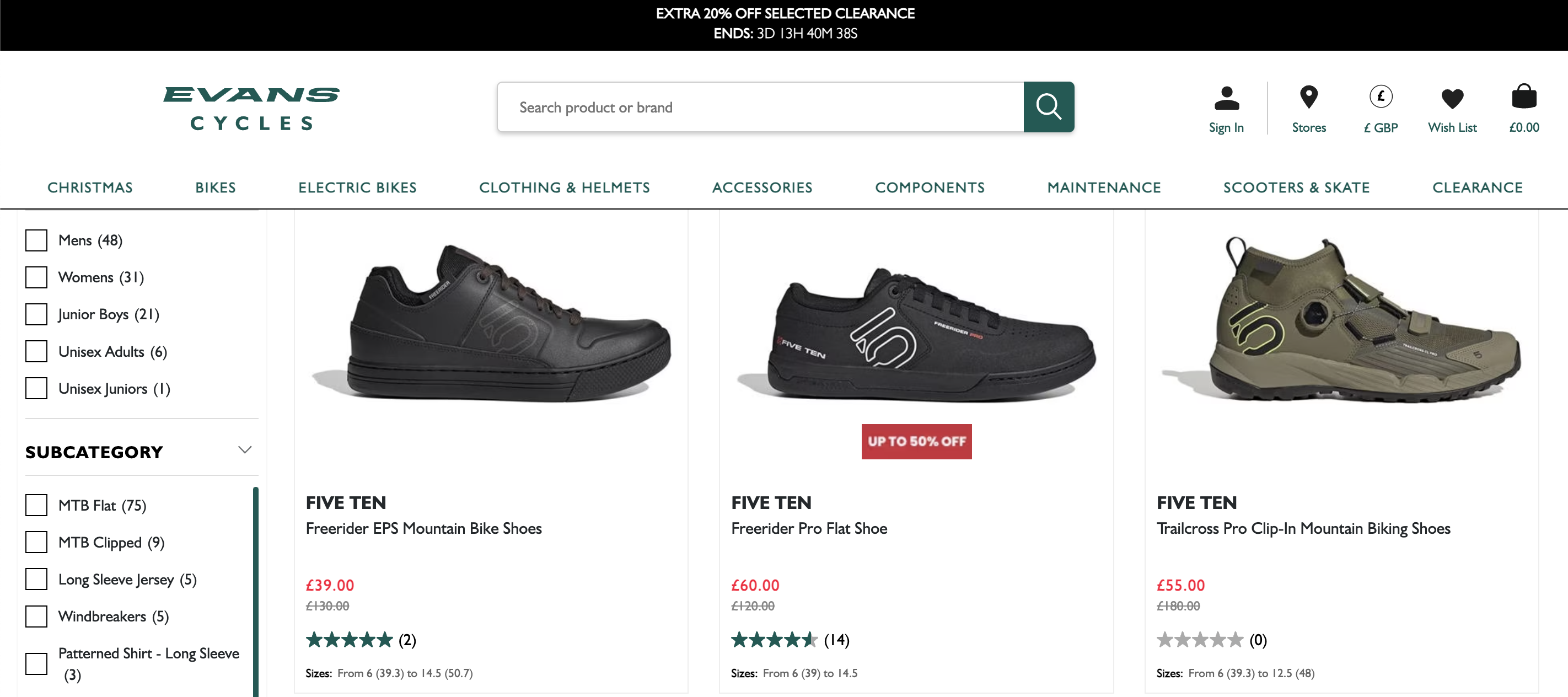
Task: Click the magnifying glass search button
Action: [x=1048, y=107]
